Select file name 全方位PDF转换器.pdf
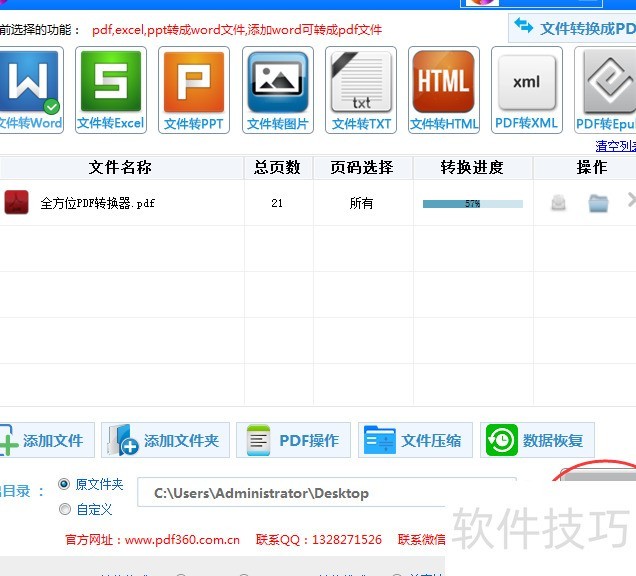 click(x=97, y=203)
